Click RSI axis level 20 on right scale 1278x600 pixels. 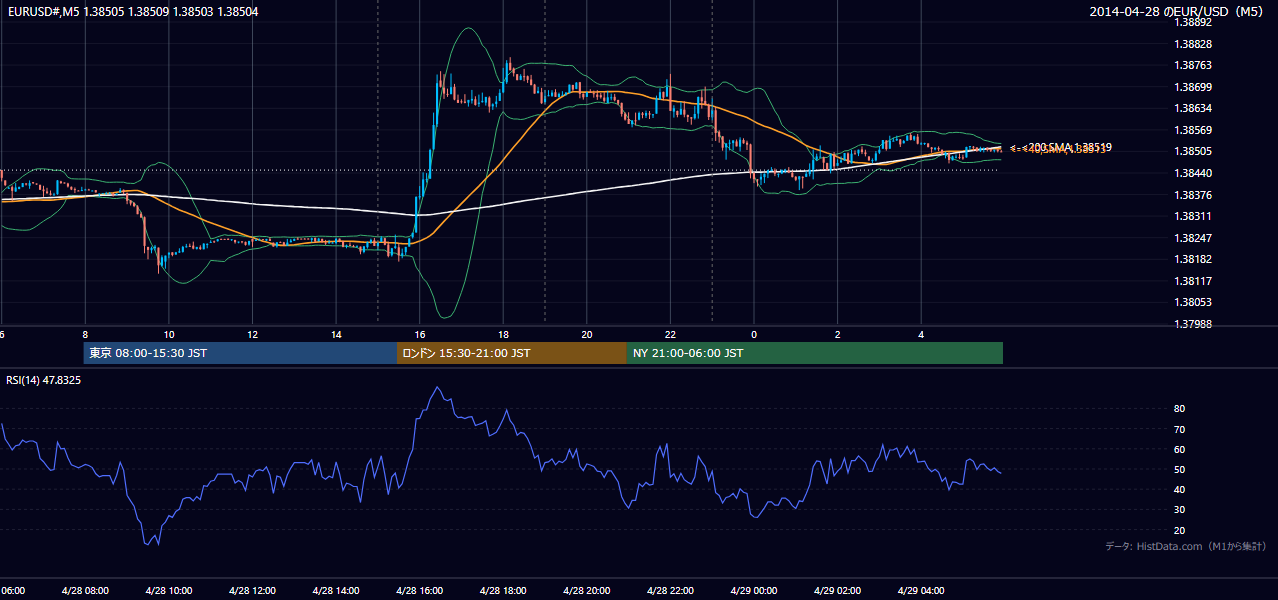coord(1180,530)
